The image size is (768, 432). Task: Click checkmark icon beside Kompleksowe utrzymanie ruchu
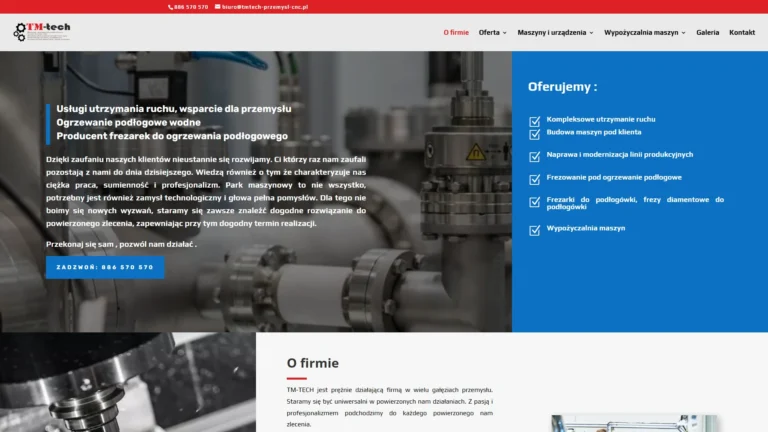(x=534, y=121)
